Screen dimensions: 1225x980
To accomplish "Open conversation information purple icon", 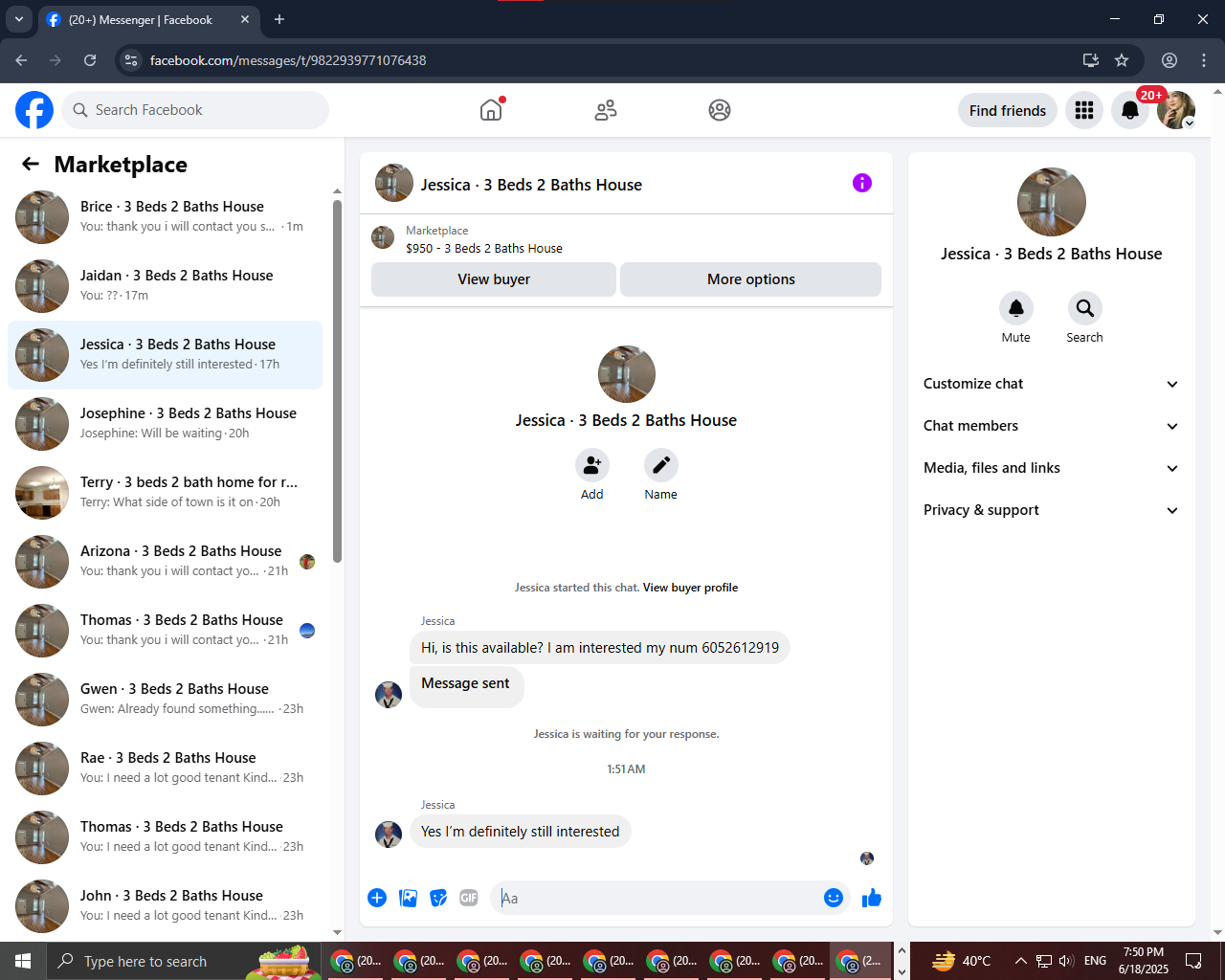I will [862, 183].
